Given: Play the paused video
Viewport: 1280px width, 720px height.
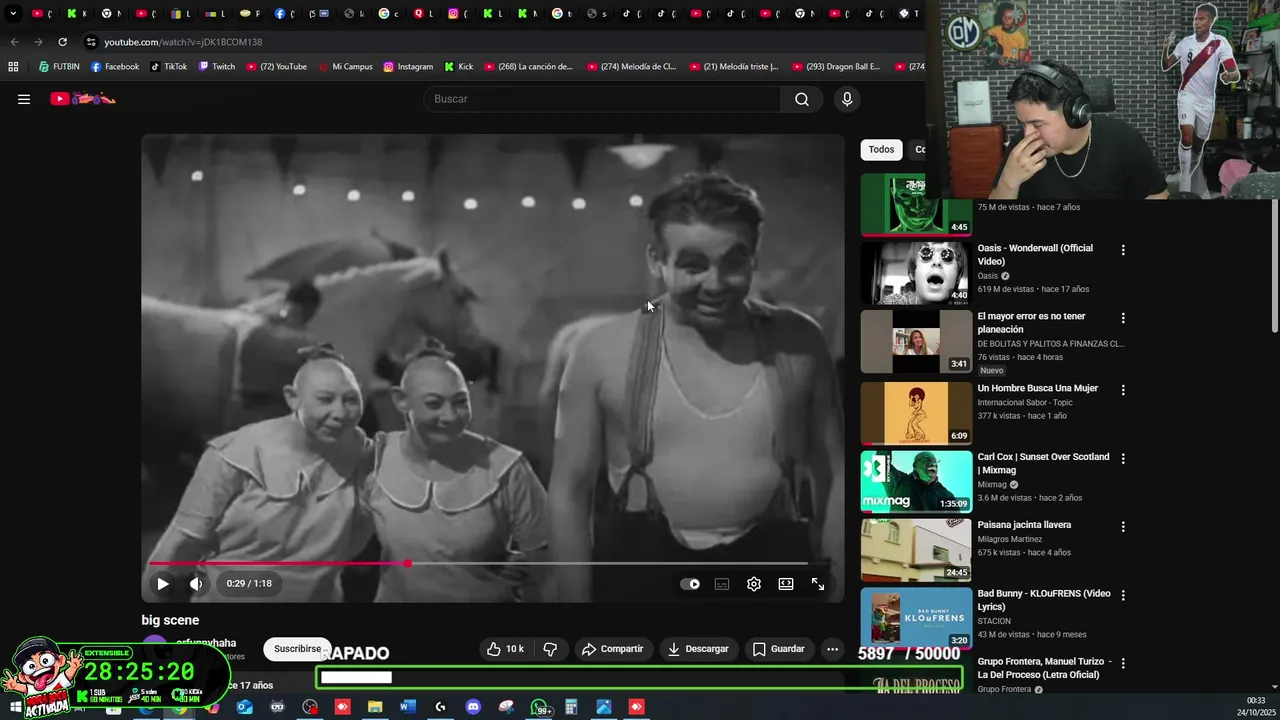Looking at the screenshot, I should 162,584.
